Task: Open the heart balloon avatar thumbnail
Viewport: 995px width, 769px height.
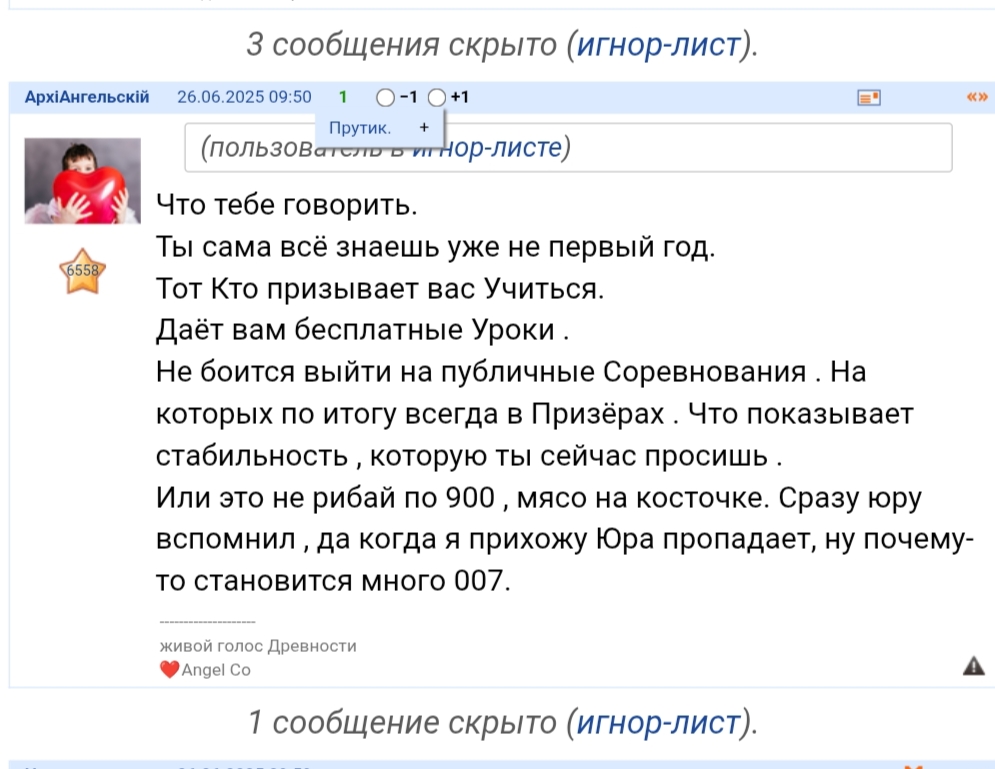Action: click(82, 180)
